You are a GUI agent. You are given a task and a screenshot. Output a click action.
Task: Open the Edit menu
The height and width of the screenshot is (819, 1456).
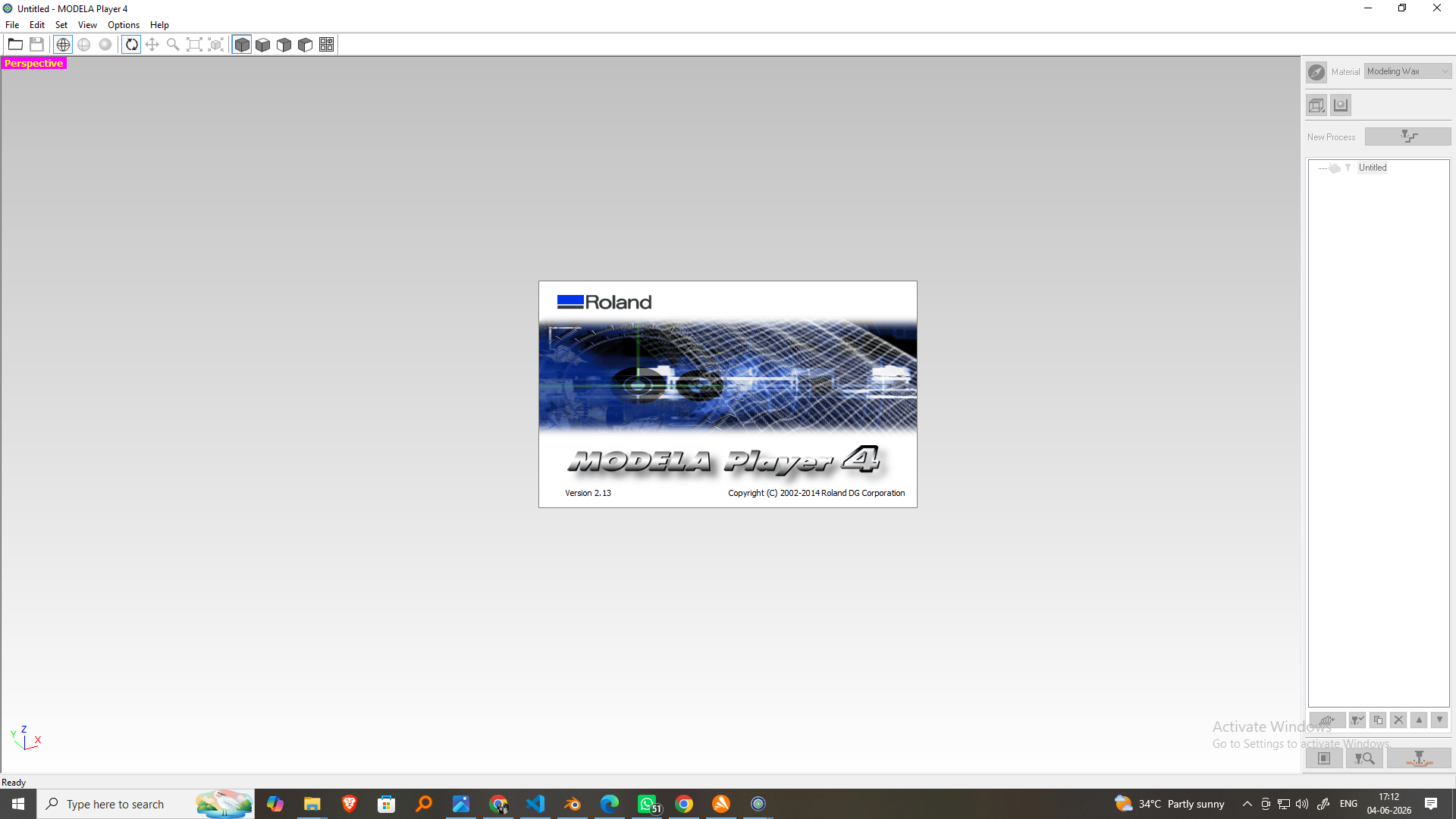point(37,25)
